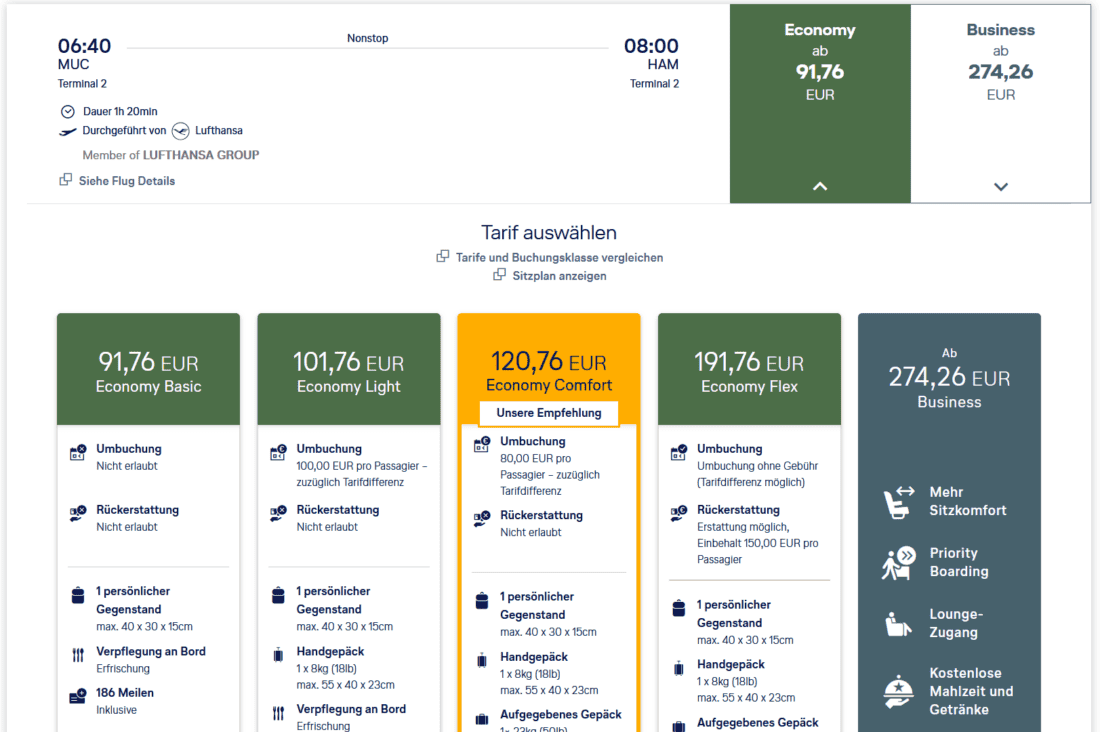Click Rückerstattung icon in Economy Comfort
1100x732 pixels.
tap(482, 519)
